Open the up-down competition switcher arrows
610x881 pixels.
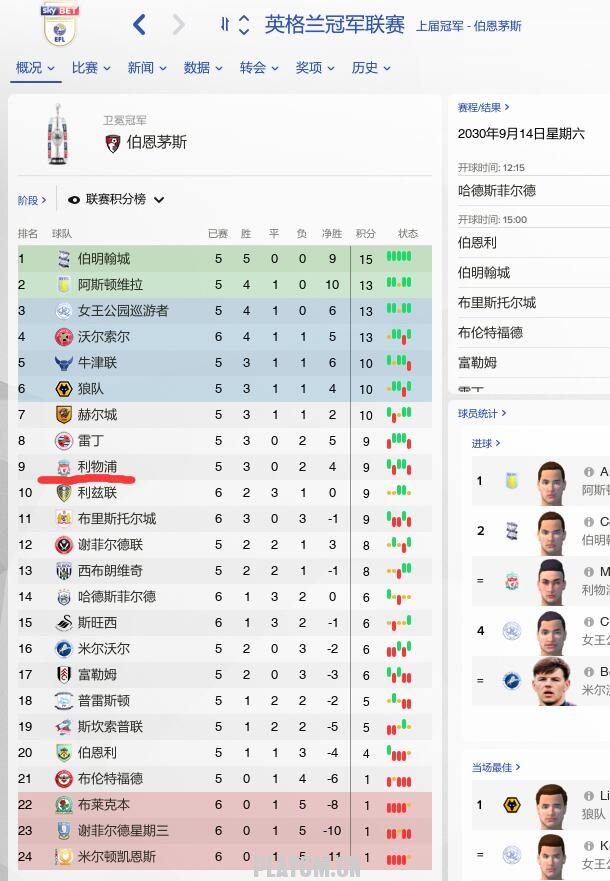[244, 25]
